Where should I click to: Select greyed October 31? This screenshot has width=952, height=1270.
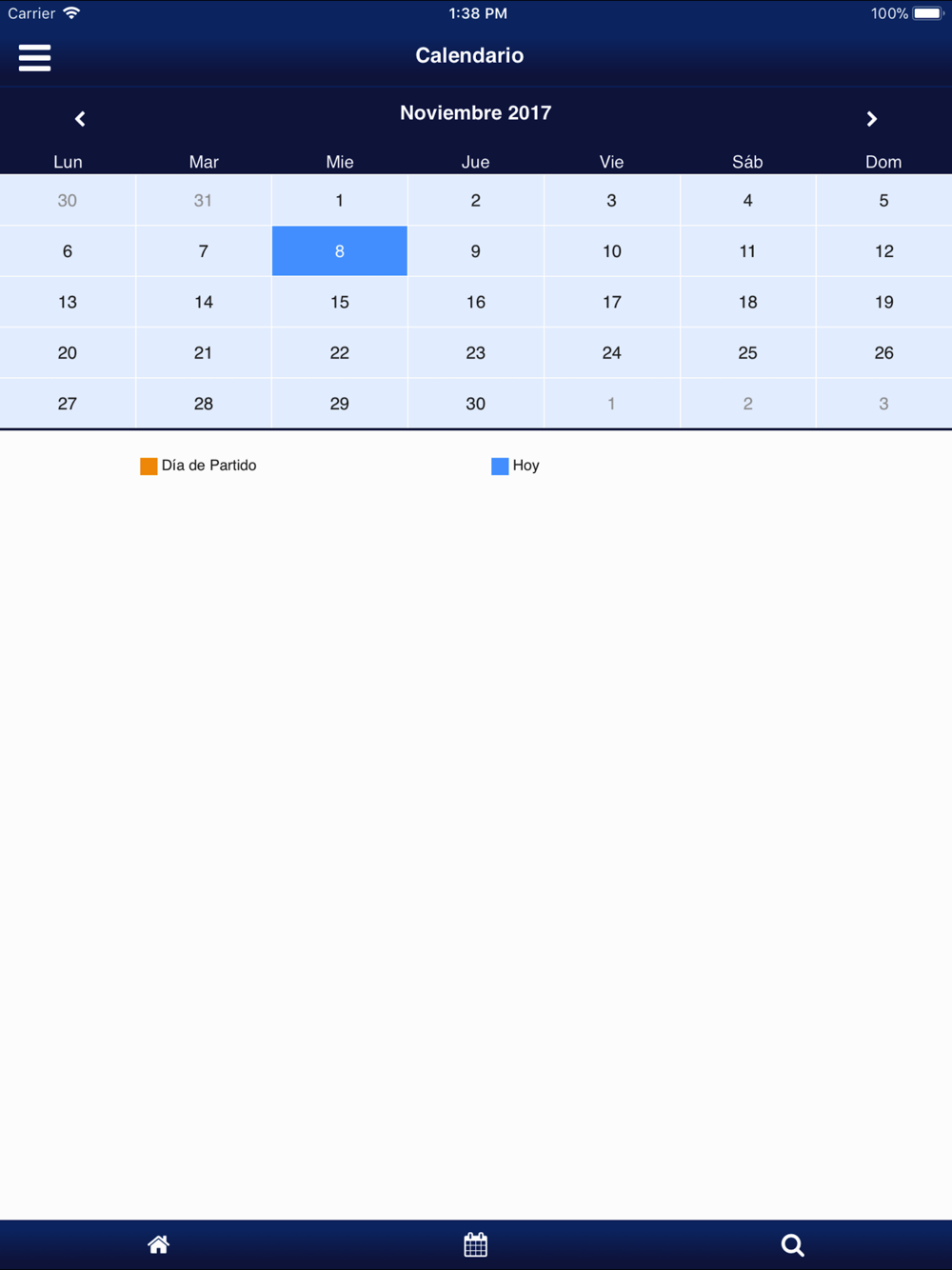(x=204, y=200)
